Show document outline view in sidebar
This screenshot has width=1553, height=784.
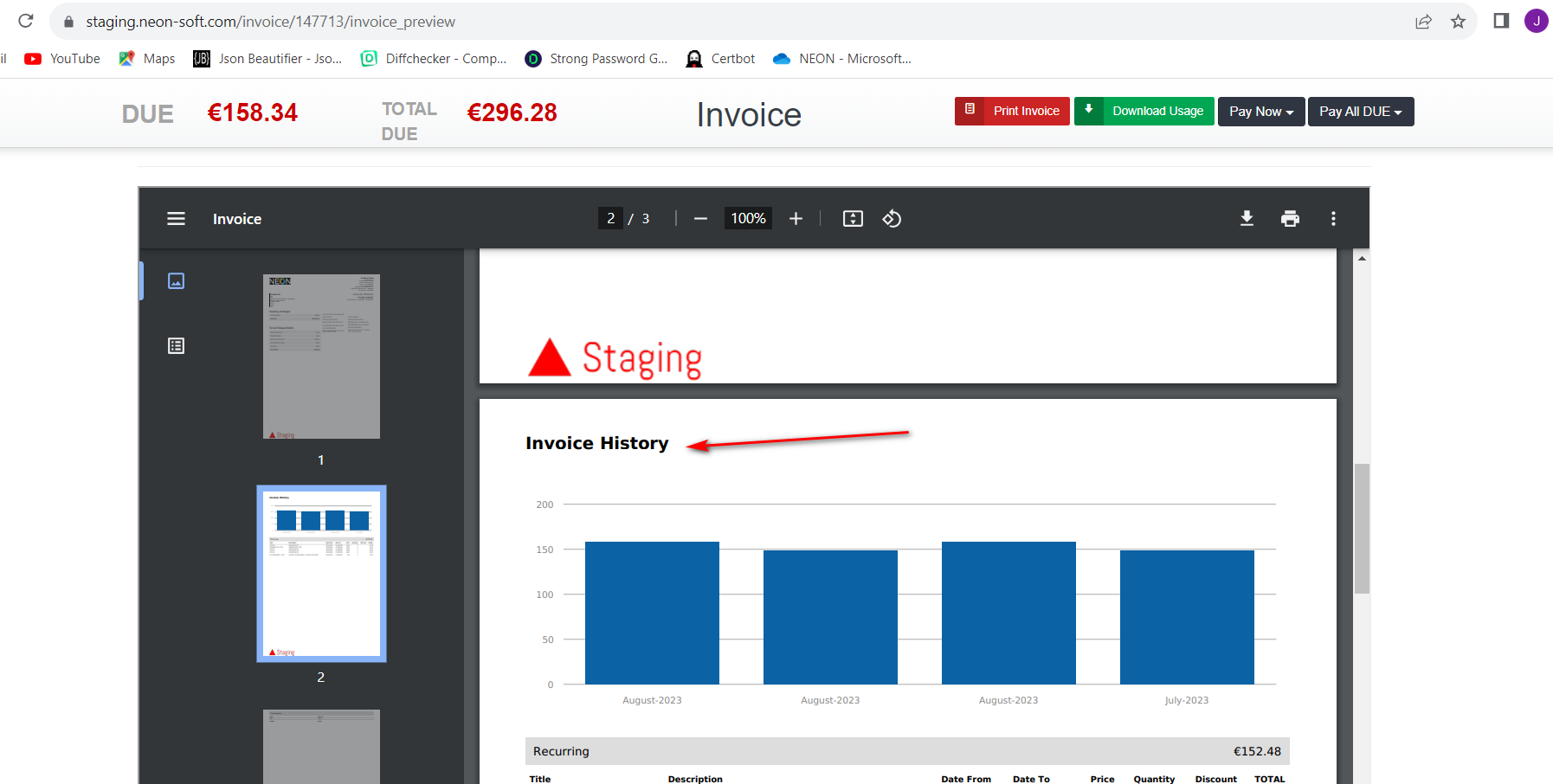click(x=176, y=346)
